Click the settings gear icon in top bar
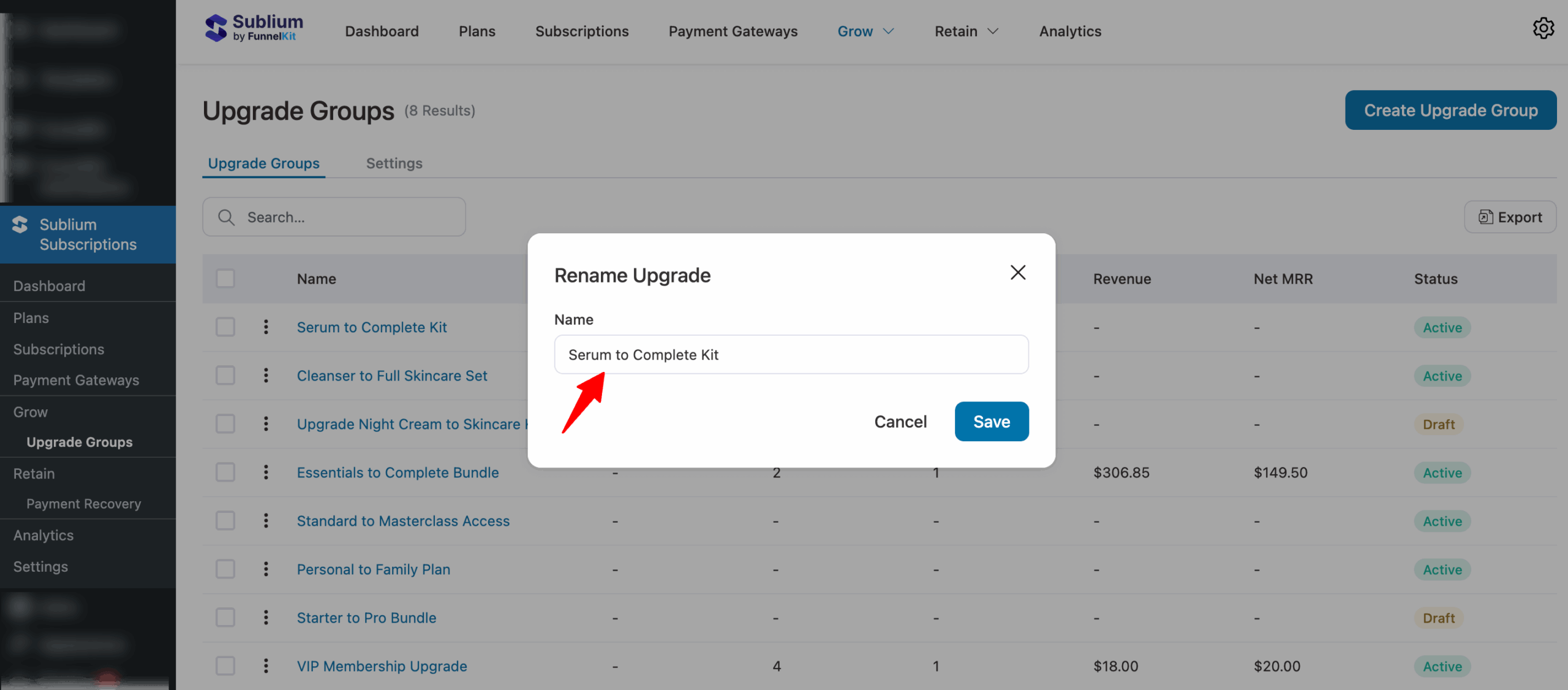The height and width of the screenshot is (690, 1568). [1543, 29]
